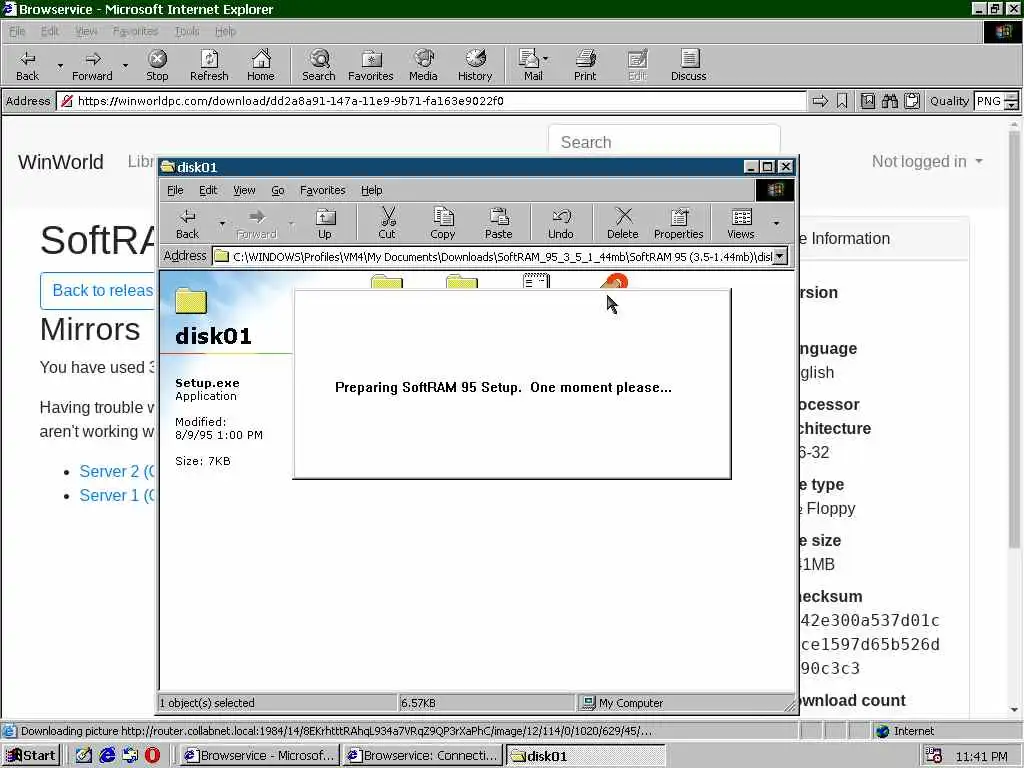1024x768 pixels.
Task: Click the Back to releases button on the WinWorld page
Action: pyautogui.click(x=98, y=291)
